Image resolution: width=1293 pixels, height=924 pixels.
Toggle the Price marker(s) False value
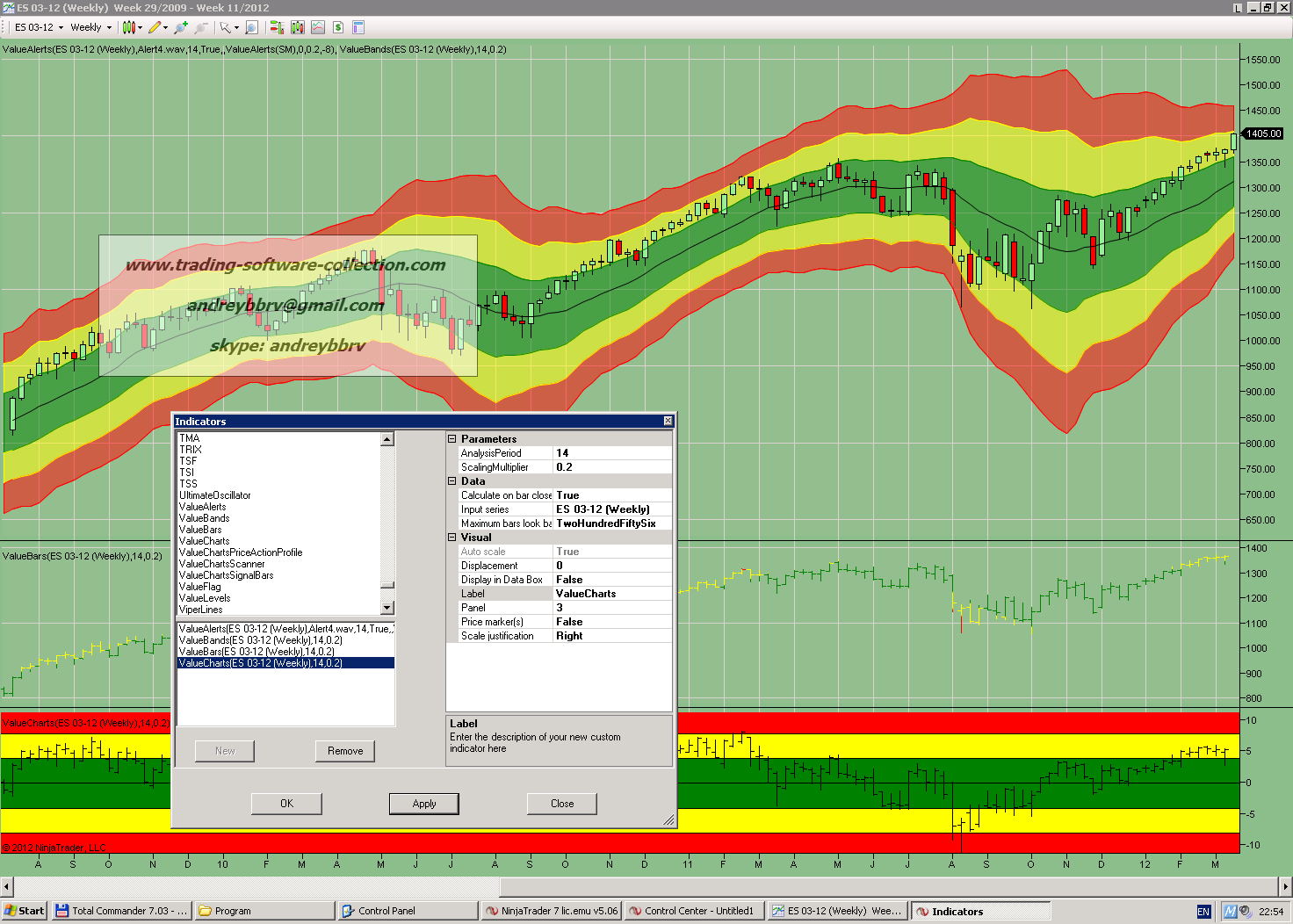pos(612,622)
